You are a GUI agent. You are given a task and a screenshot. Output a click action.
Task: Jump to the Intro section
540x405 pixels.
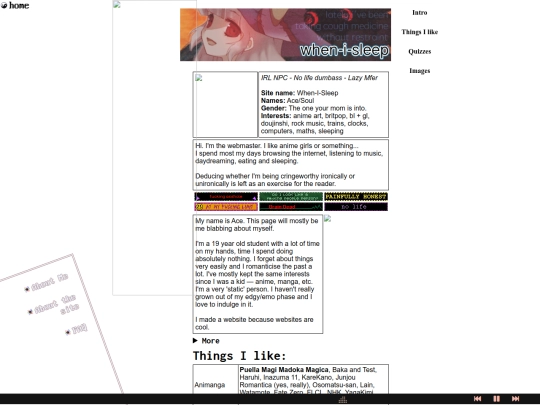click(x=419, y=12)
